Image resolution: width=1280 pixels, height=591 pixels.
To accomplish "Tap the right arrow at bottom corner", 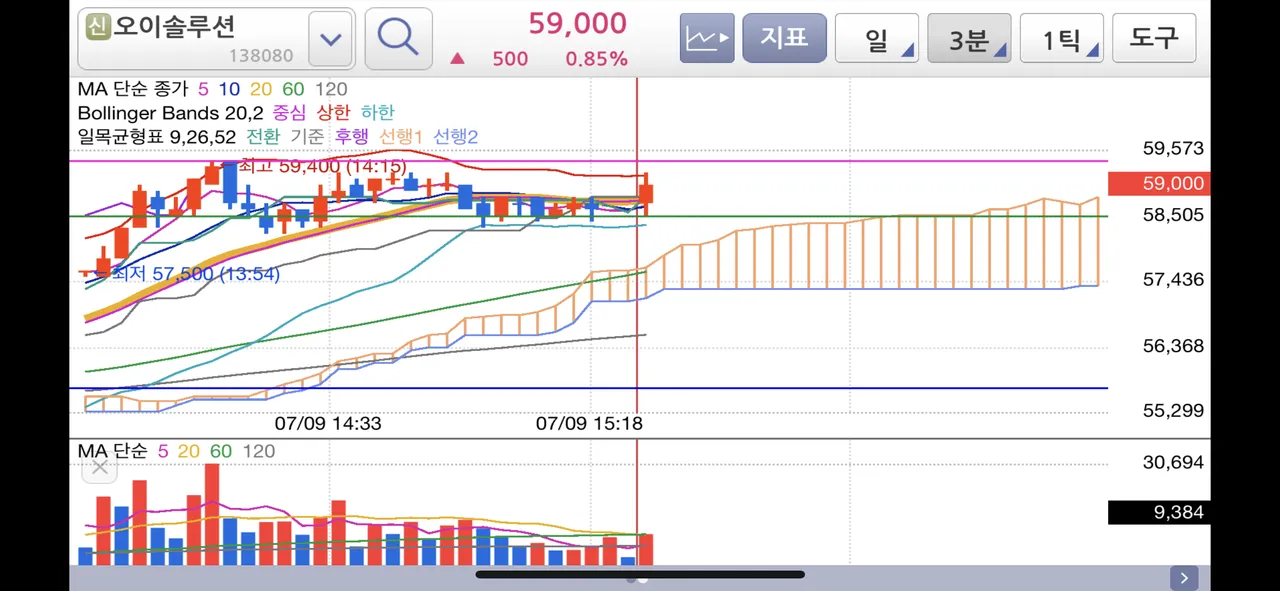I will pyautogui.click(x=1184, y=577).
